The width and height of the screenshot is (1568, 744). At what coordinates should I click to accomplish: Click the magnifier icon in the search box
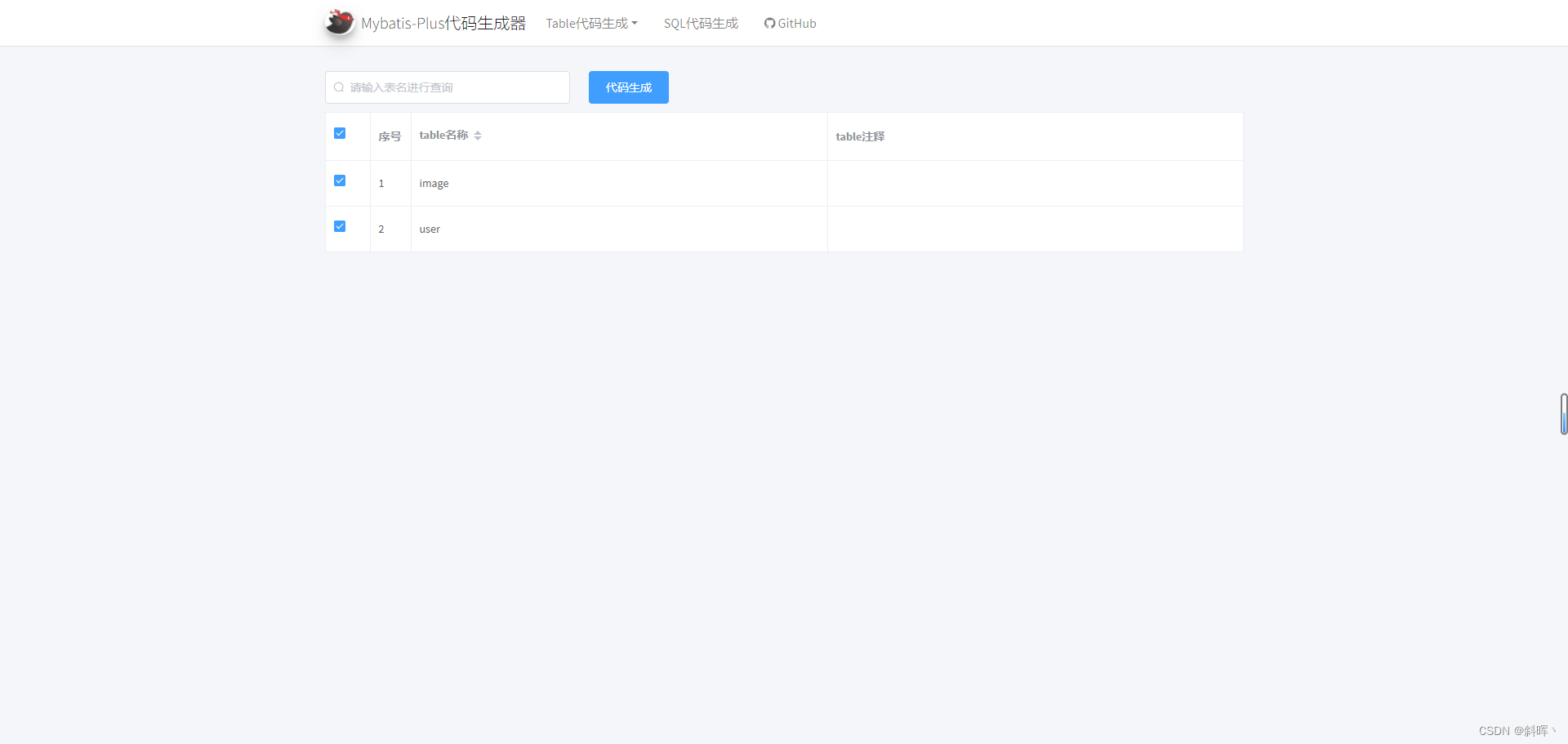click(339, 87)
